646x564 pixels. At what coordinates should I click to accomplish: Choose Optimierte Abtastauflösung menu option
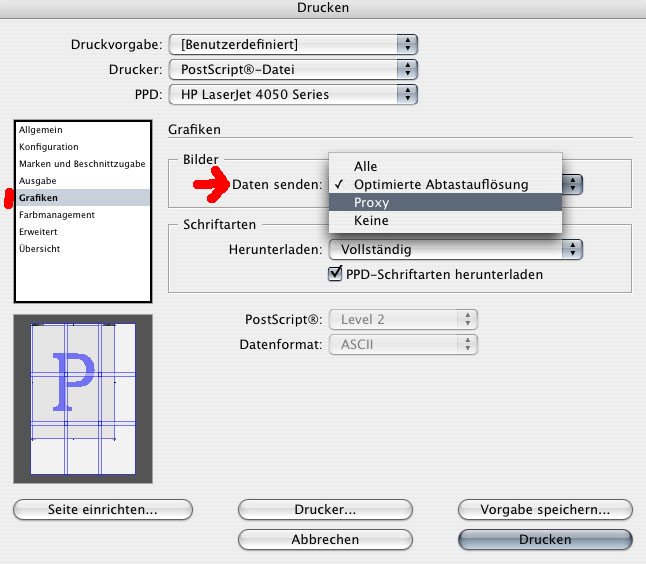445,185
